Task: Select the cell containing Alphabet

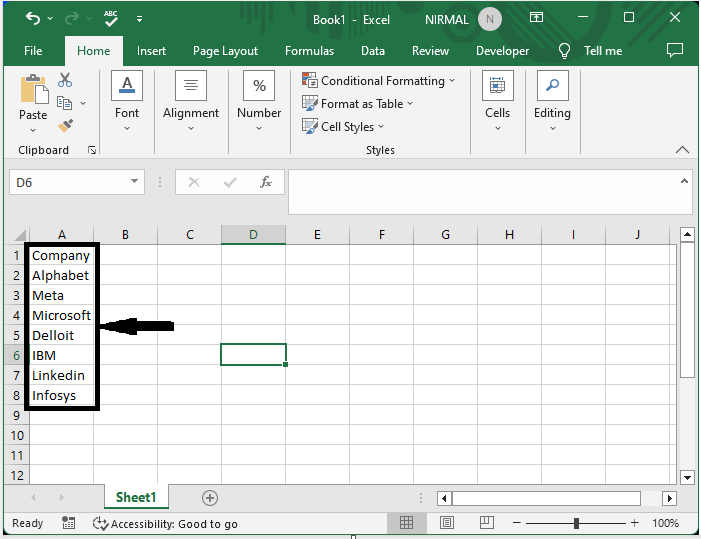Action: tap(62, 275)
